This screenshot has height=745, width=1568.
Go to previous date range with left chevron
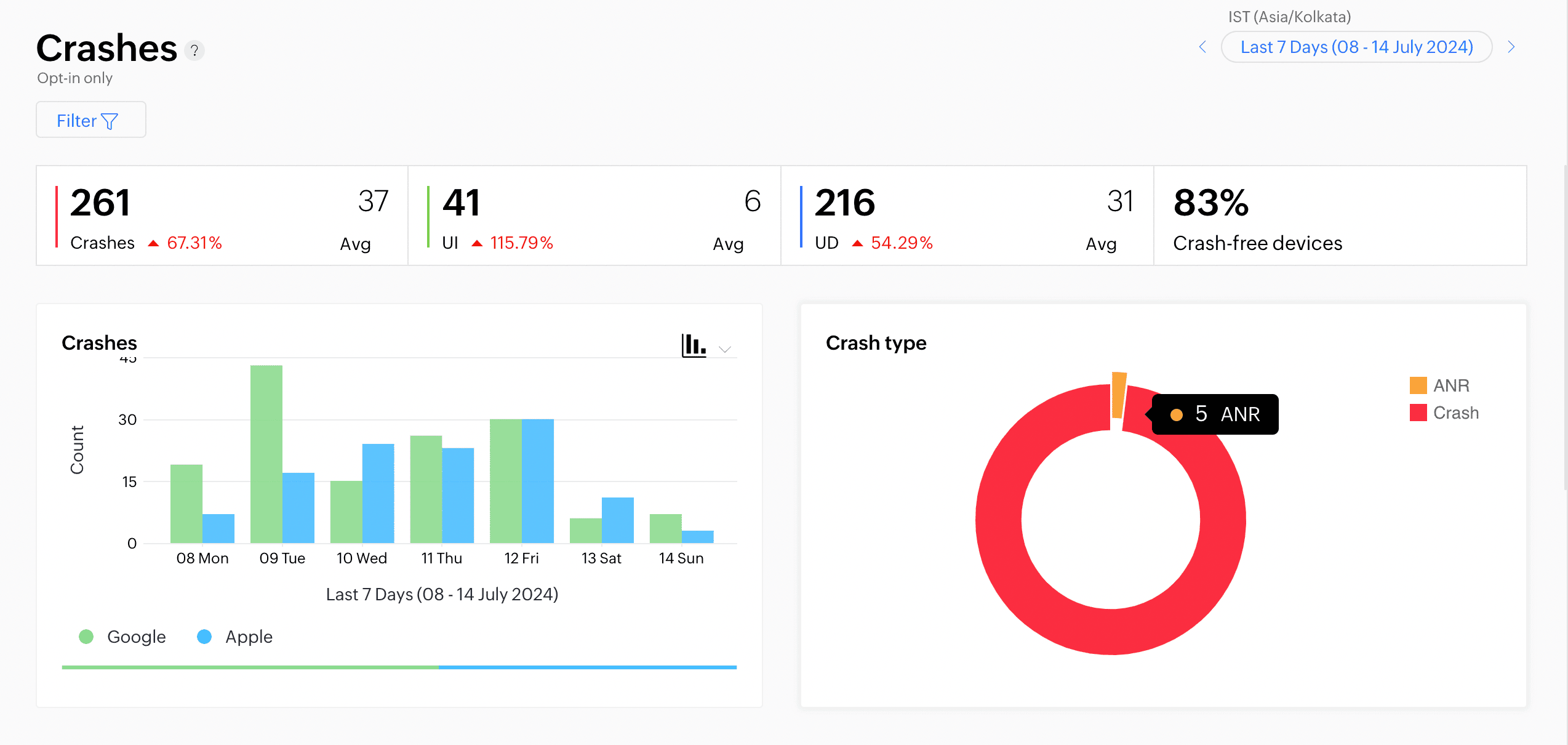pyautogui.click(x=1202, y=47)
